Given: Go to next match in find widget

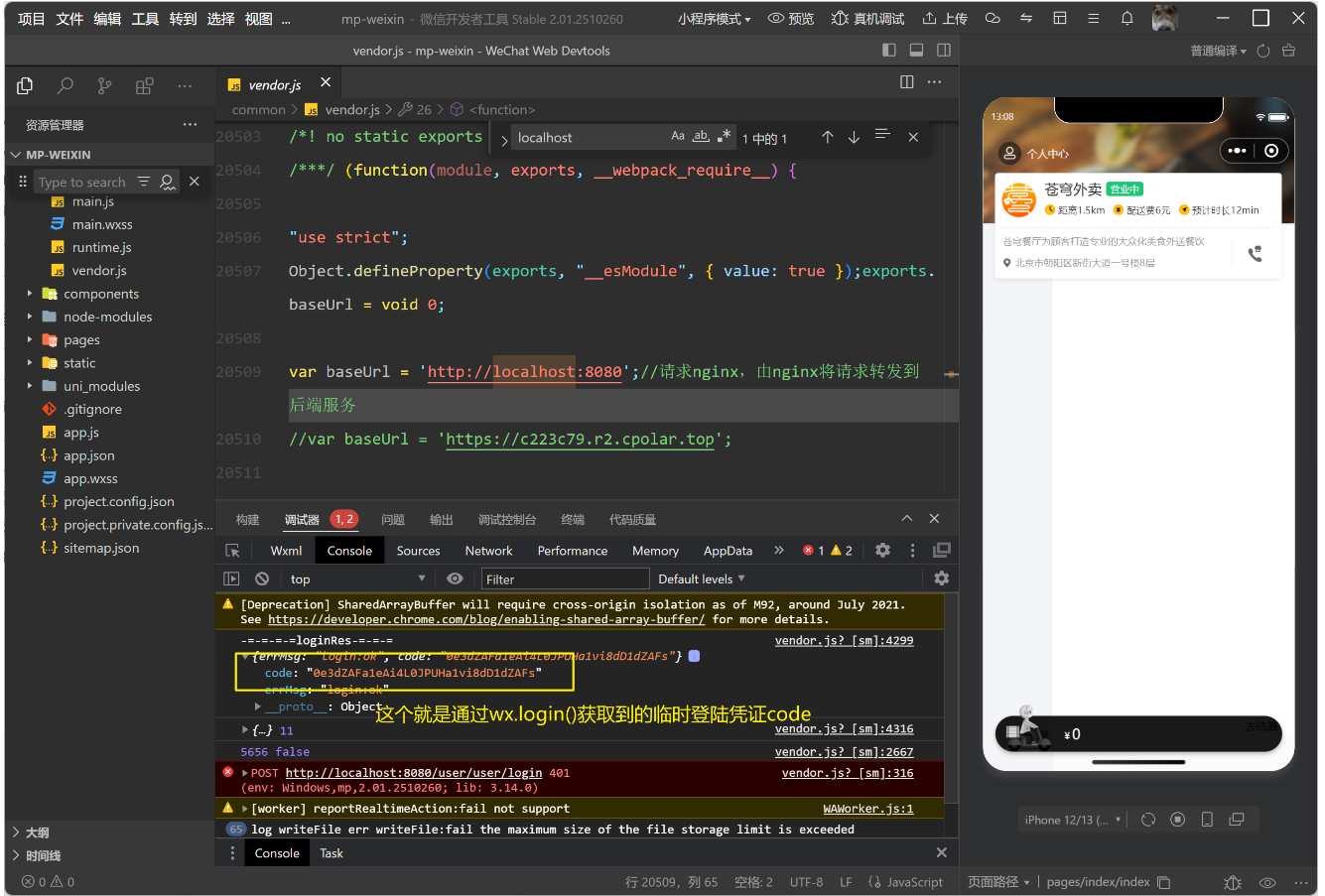Looking at the screenshot, I should 854,137.
